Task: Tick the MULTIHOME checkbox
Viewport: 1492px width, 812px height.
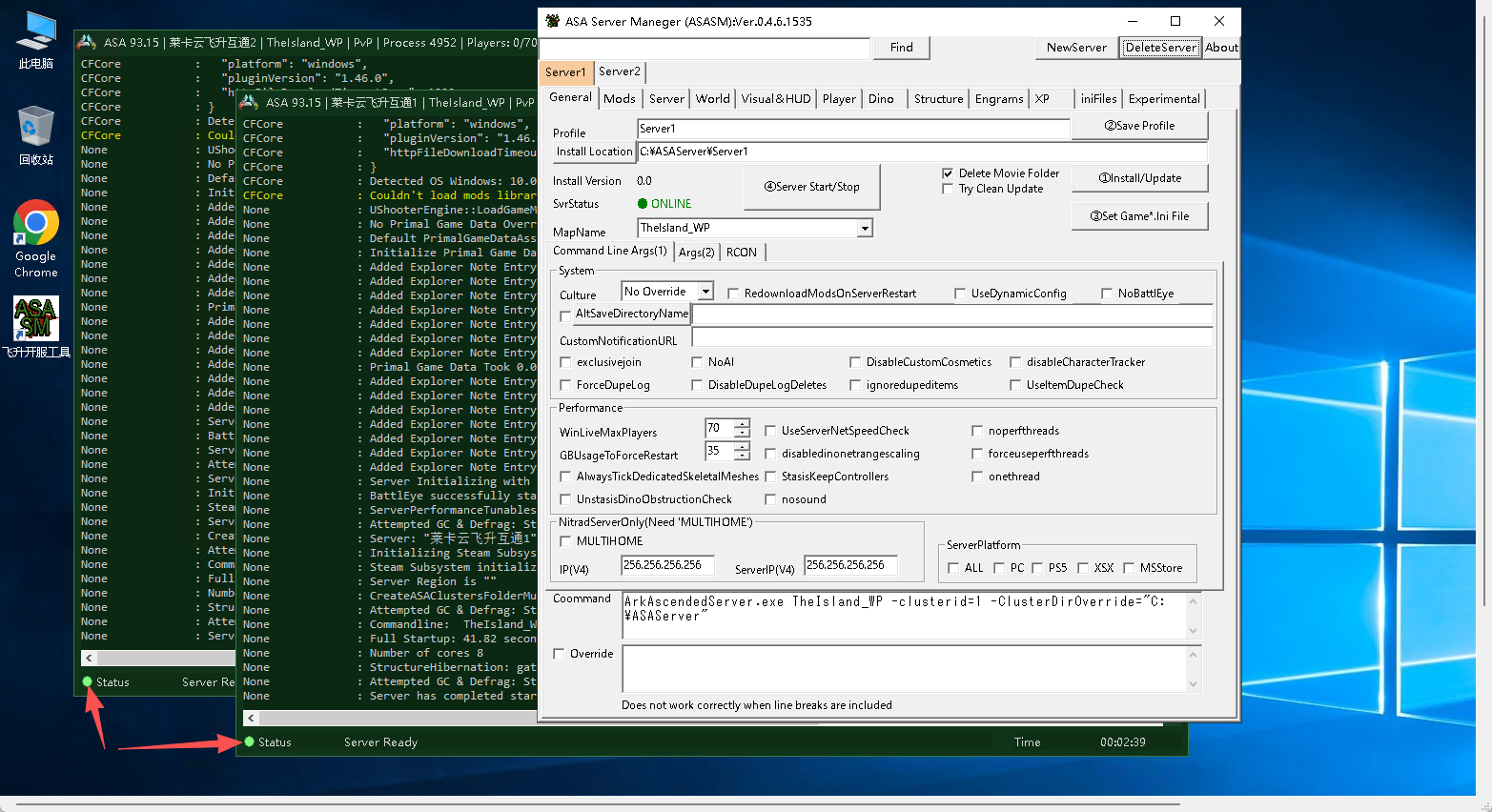Action: 566,541
